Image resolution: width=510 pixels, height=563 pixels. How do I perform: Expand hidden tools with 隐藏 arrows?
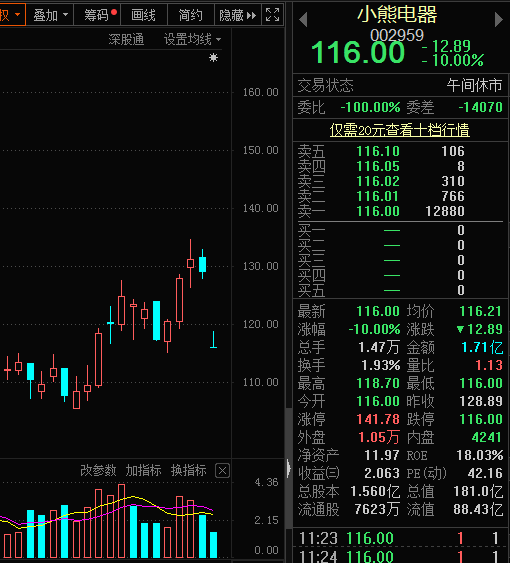click(237, 15)
